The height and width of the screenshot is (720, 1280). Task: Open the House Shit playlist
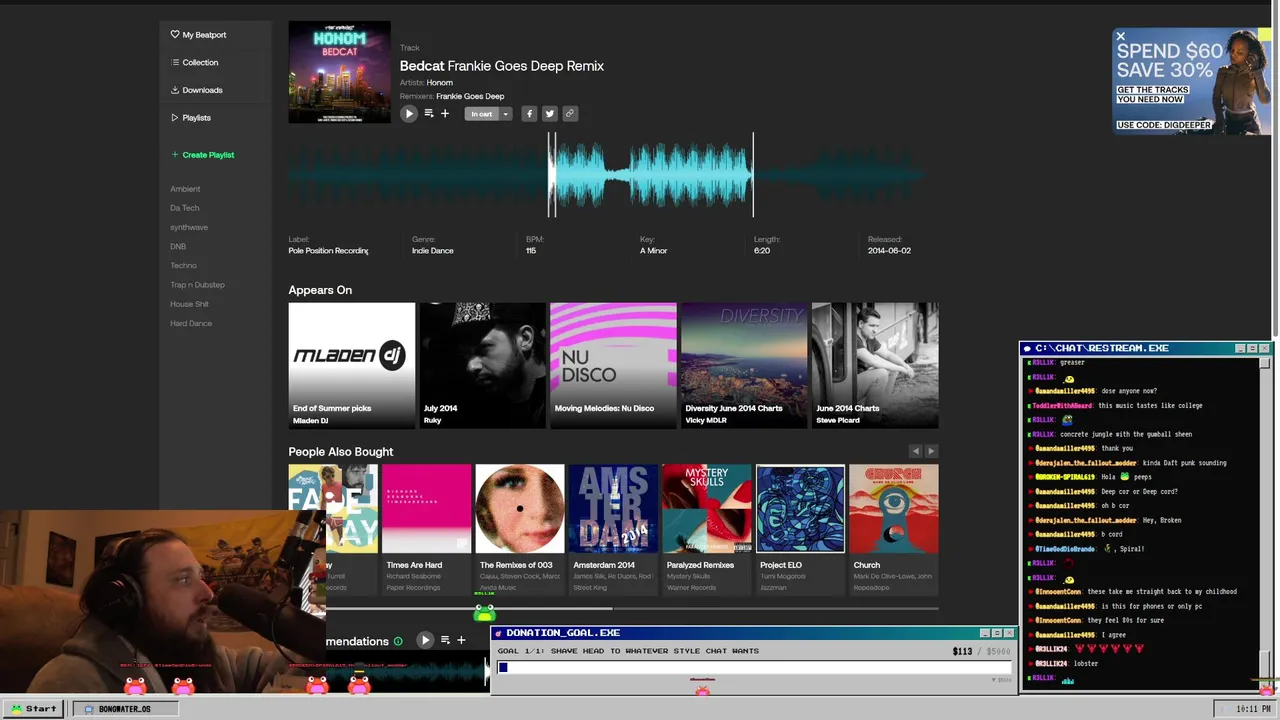(189, 304)
